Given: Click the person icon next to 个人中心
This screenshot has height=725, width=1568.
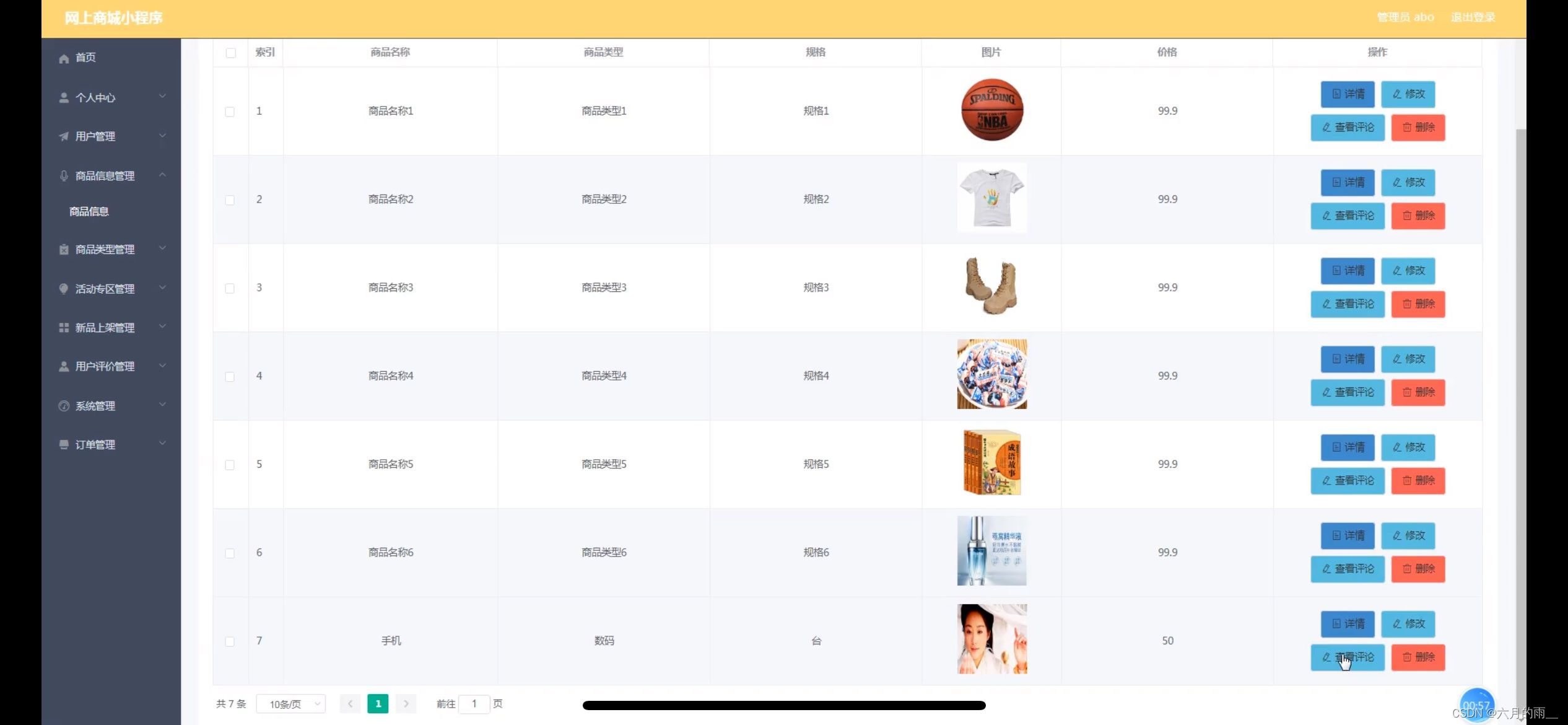Looking at the screenshot, I should coord(64,98).
